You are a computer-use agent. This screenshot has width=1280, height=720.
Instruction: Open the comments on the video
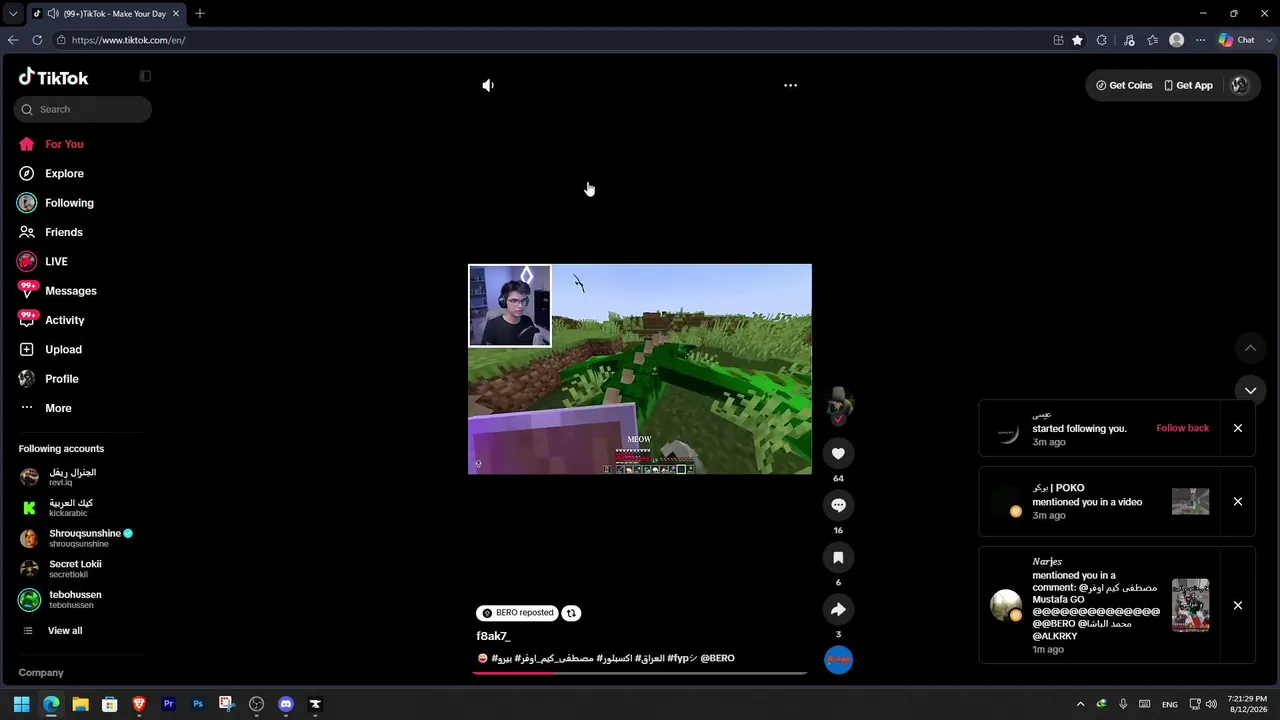(x=838, y=506)
